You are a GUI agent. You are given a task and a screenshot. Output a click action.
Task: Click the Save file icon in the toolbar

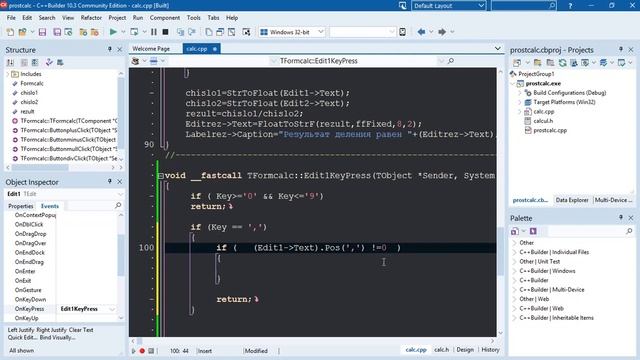point(42,32)
